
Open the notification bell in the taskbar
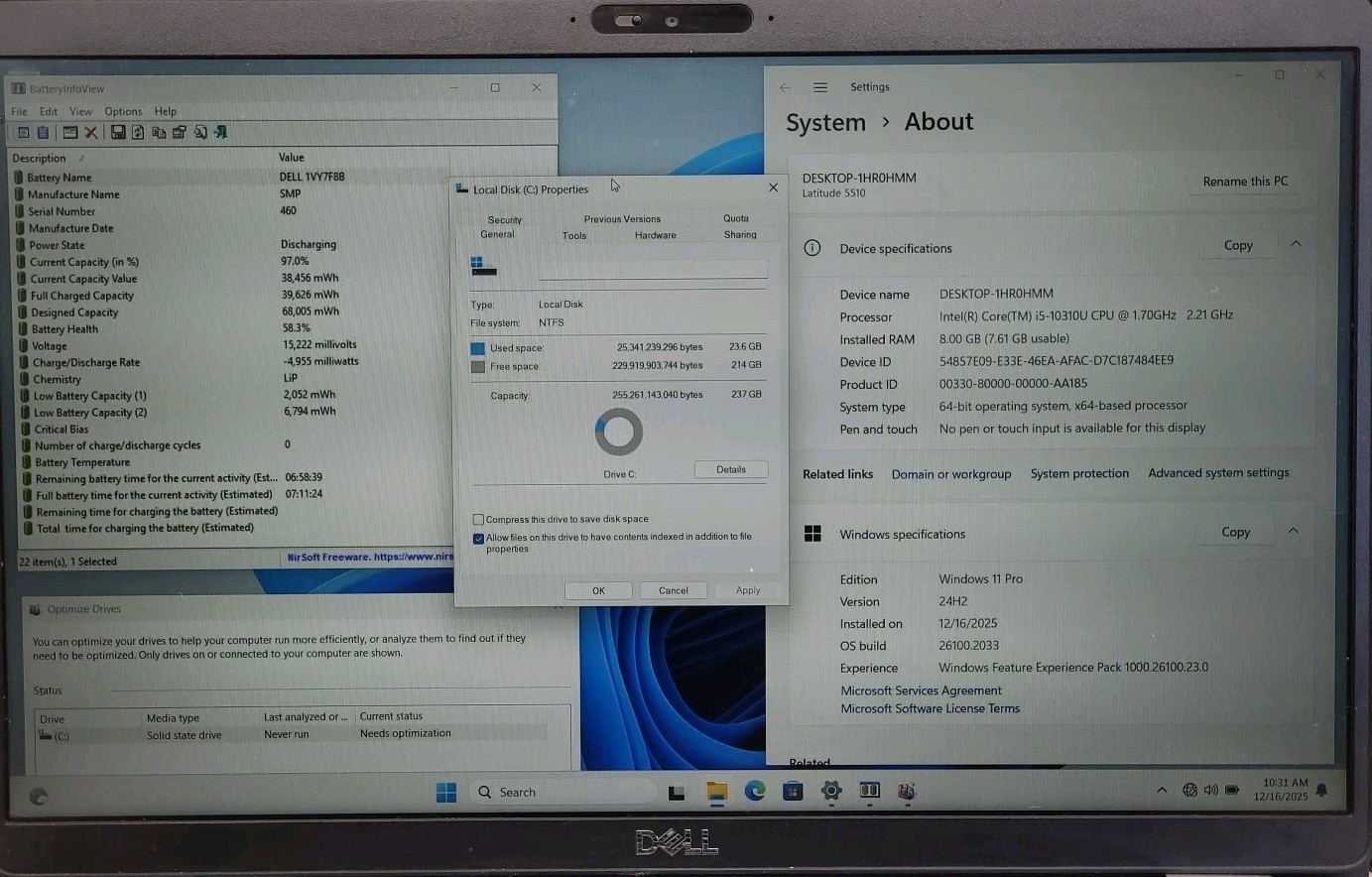coord(1321,790)
